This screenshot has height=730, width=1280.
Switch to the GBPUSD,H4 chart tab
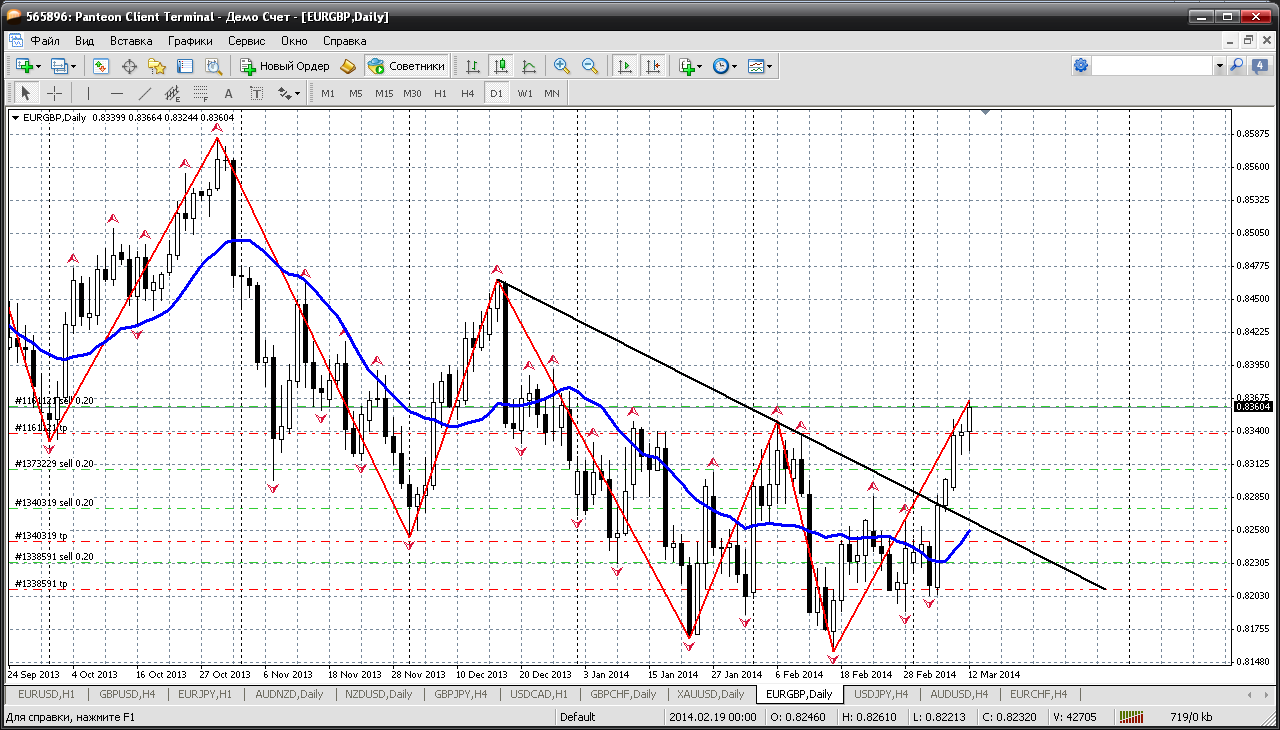point(126,694)
